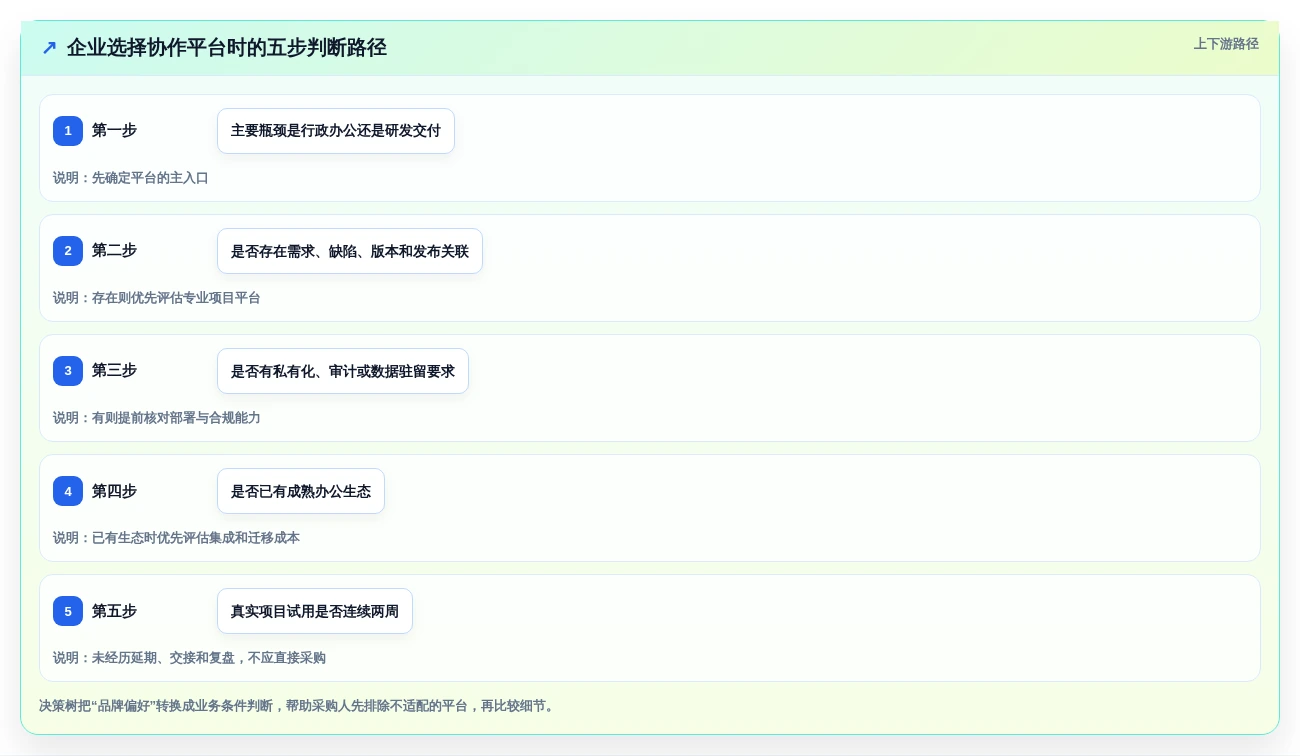
Task: Select the 是否有私有化、审计或数据驻留要求 box
Action: pos(343,371)
